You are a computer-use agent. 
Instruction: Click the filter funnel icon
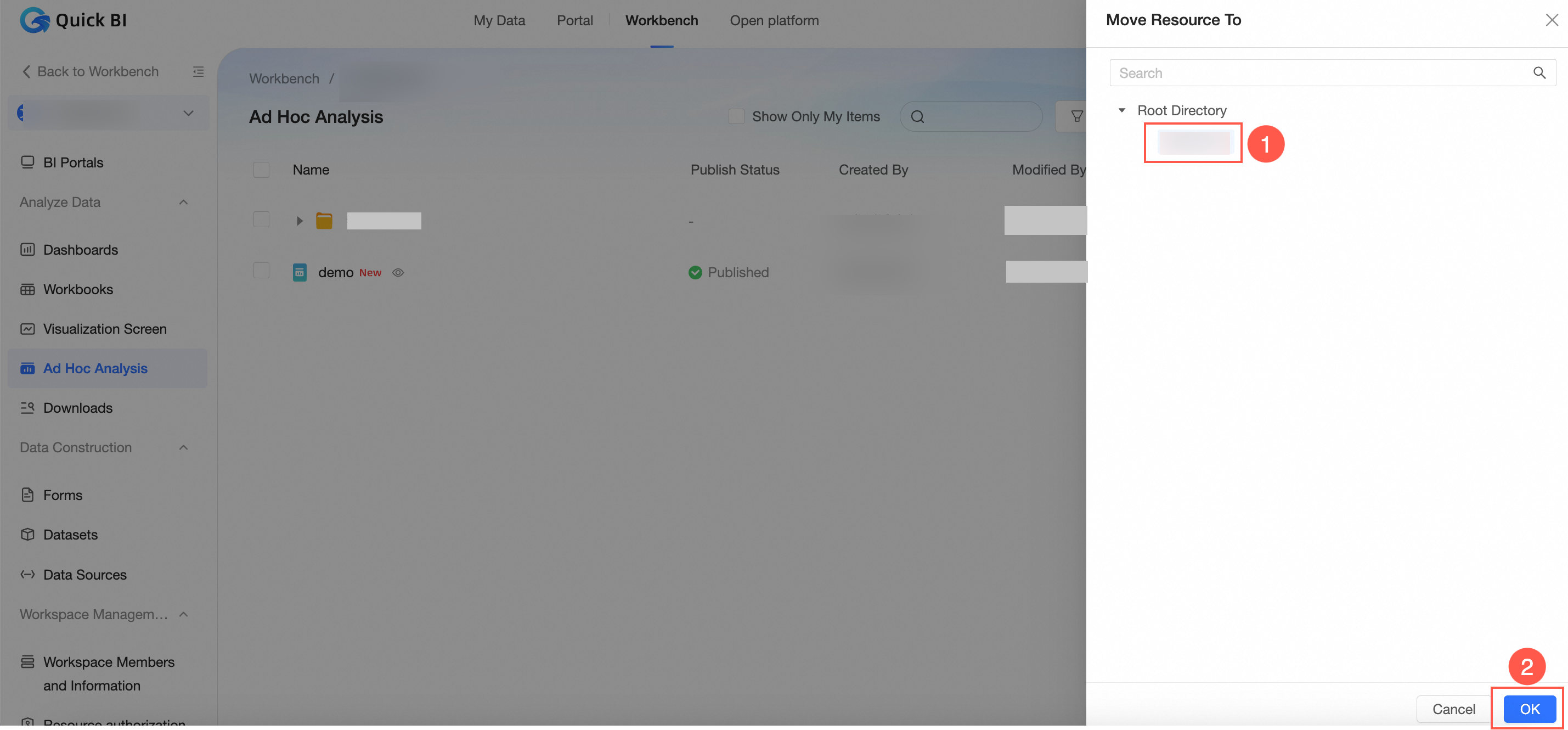pyautogui.click(x=1076, y=116)
